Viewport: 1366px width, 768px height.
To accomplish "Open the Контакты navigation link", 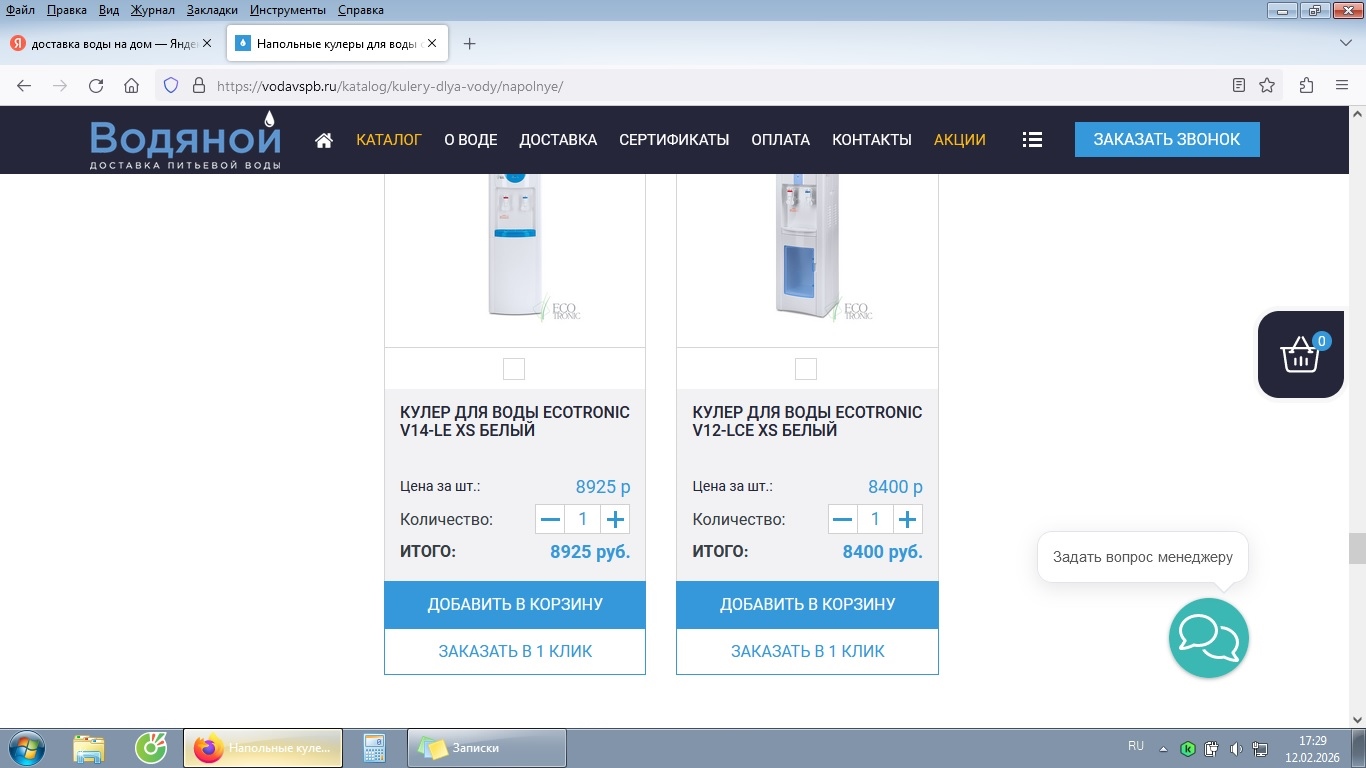I will click(872, 140).
